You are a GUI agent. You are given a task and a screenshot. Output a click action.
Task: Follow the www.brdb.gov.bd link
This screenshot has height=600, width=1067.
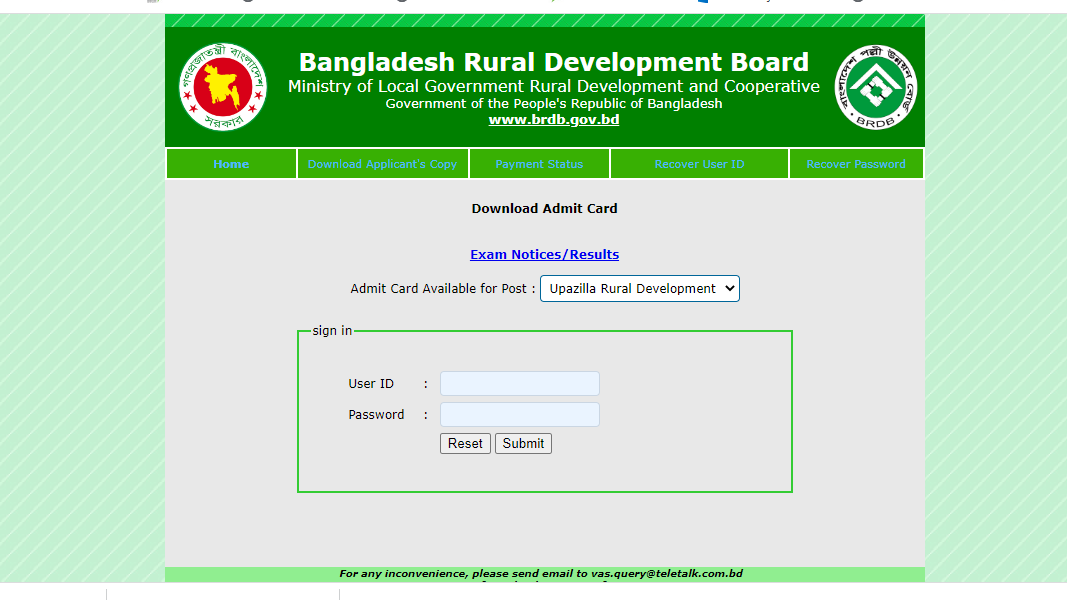click(554, 120)
